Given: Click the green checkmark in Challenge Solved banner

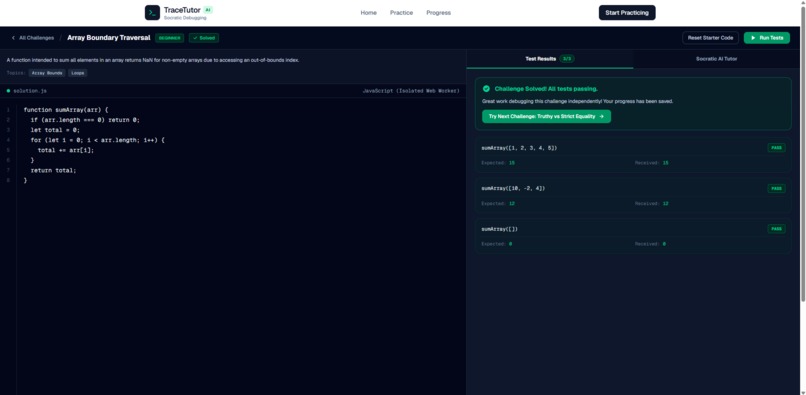Looking at the screenshot, I should point(486,88).
